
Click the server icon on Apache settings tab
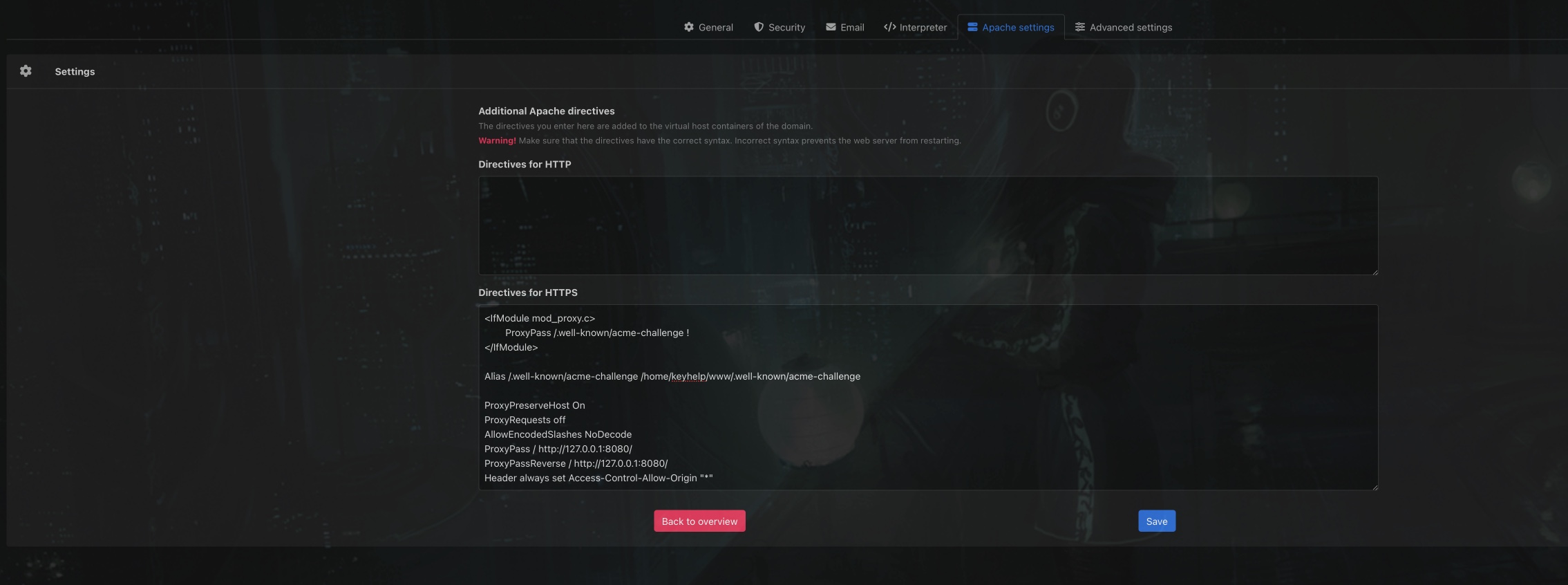click(972, 27)
